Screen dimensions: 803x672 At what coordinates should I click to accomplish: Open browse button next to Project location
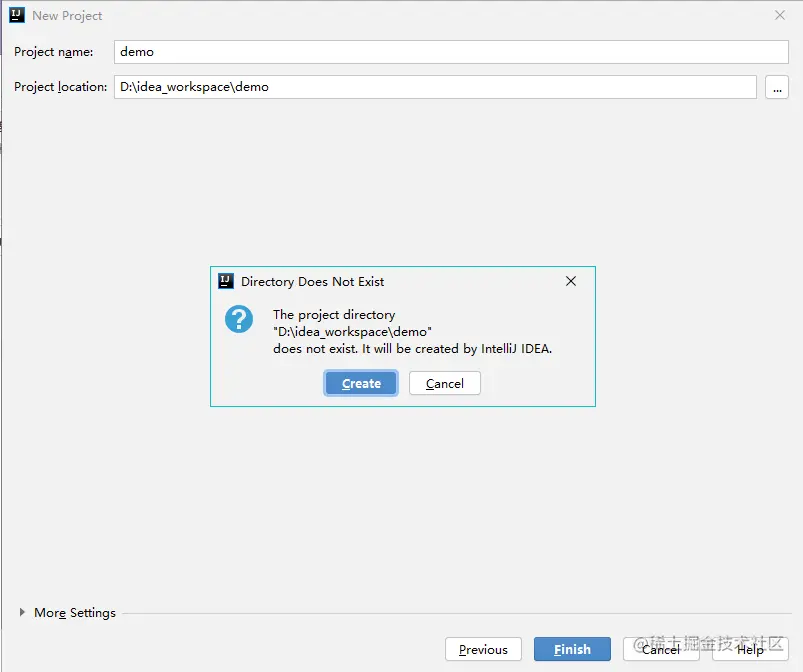coord(777,87)
